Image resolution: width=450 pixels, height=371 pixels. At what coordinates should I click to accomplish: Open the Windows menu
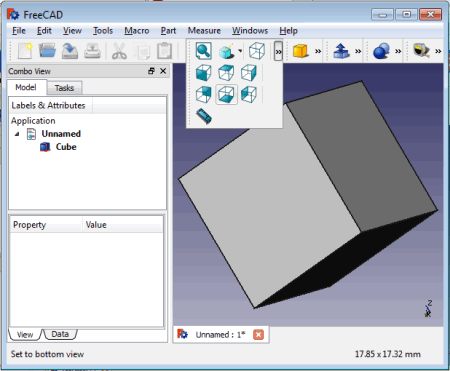tap(250, 31)
